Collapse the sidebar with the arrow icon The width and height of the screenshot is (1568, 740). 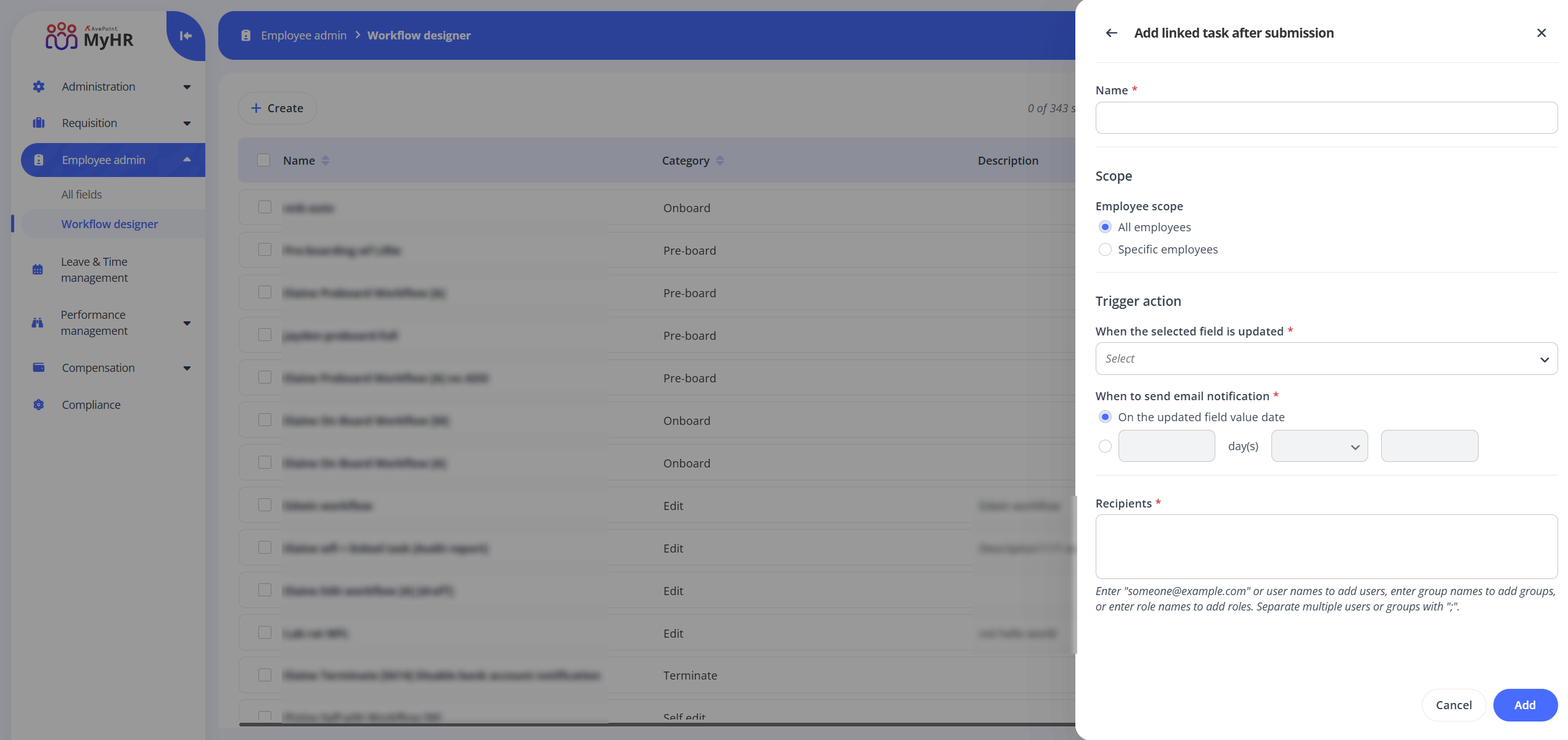pos(186,36)
